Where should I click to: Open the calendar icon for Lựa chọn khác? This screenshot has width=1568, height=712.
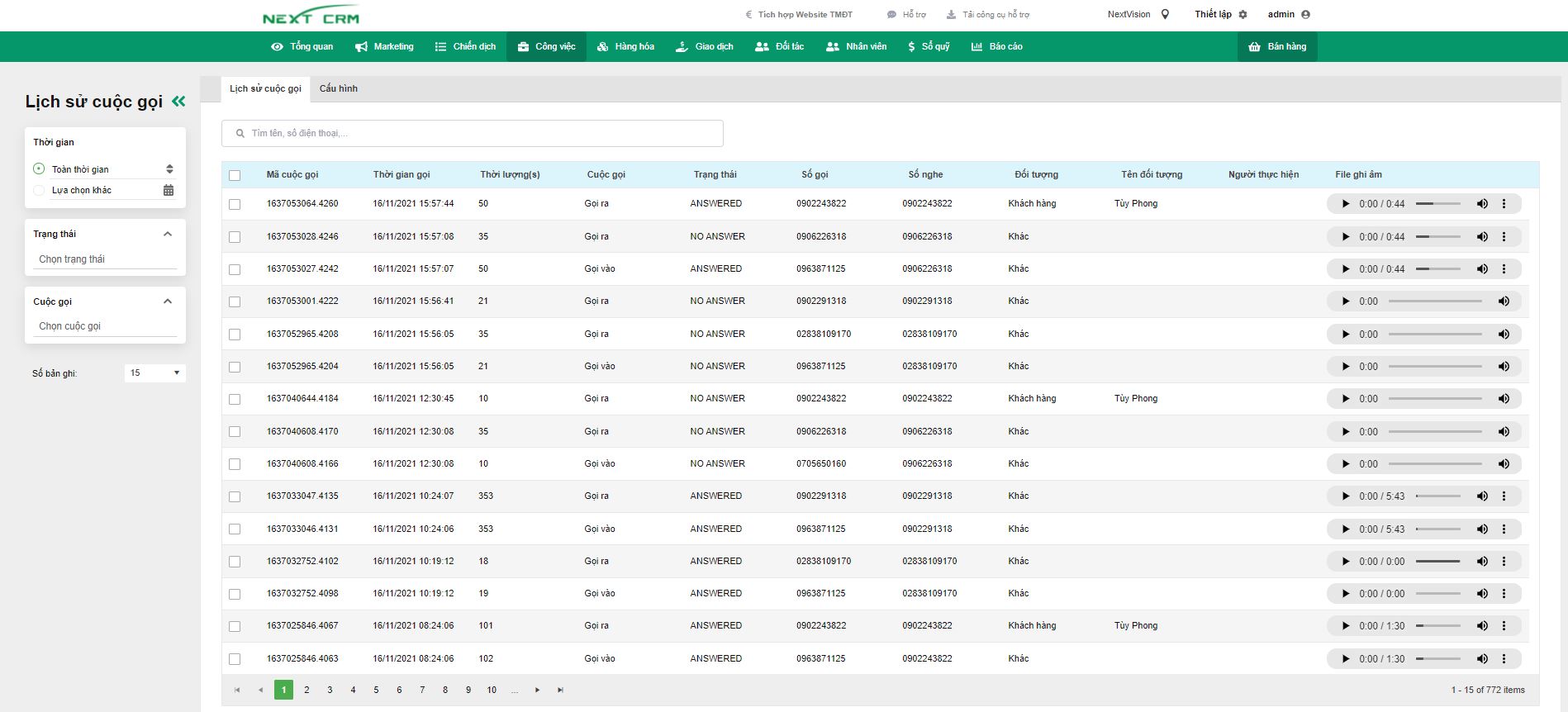tap(169, 190)
